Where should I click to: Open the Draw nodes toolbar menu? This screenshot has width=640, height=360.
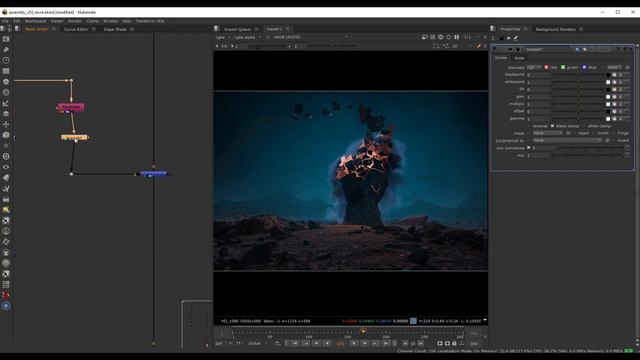6,49
